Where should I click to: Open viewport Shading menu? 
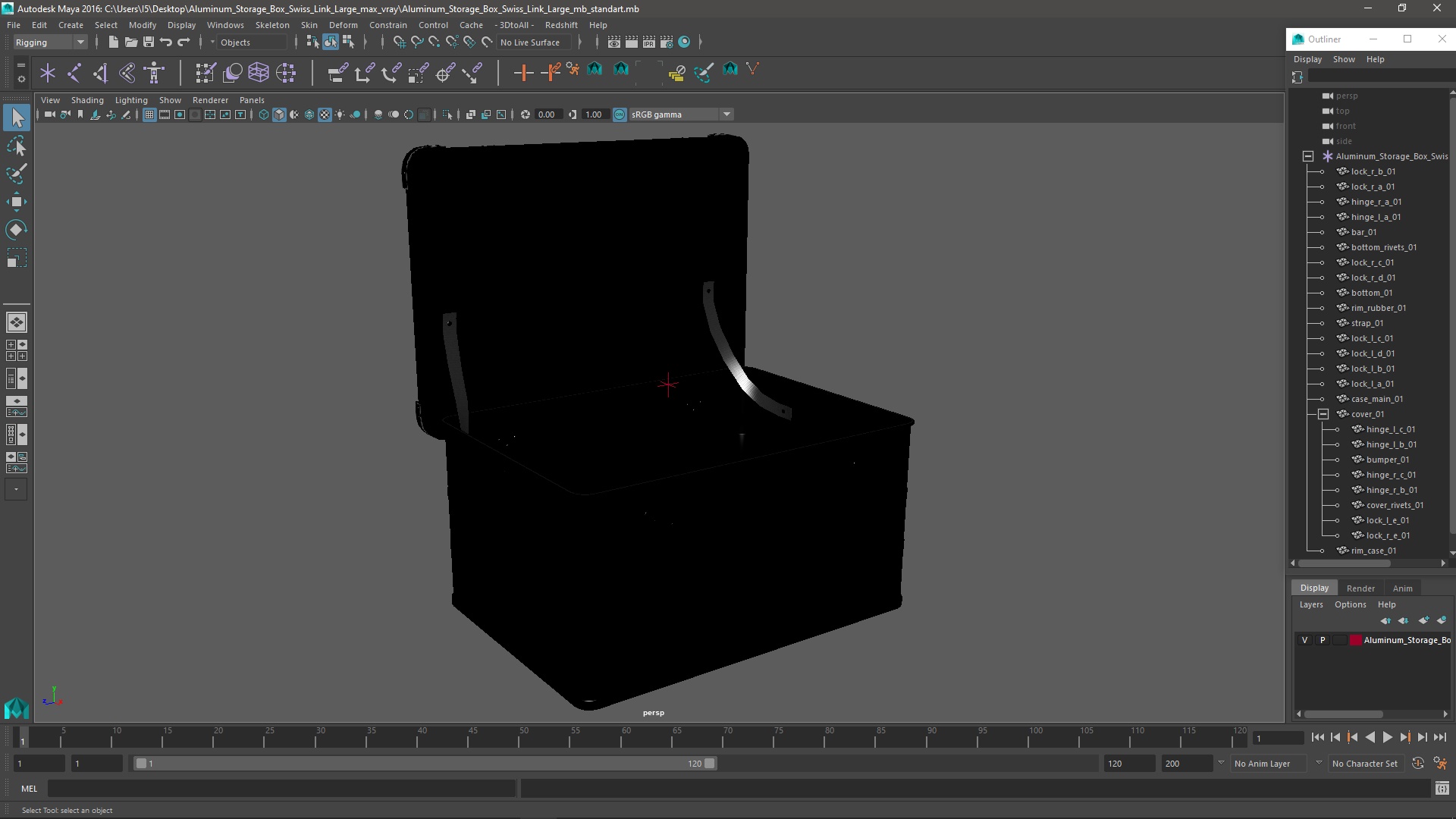point(87,100)
